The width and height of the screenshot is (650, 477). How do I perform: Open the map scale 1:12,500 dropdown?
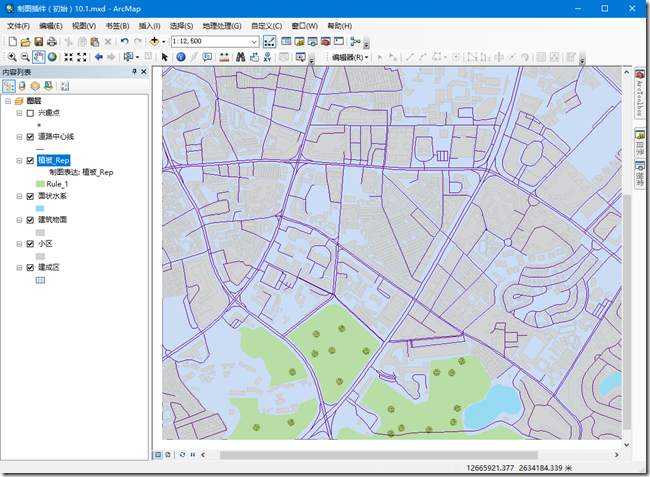pyautogui.click(x=254, y=42)
